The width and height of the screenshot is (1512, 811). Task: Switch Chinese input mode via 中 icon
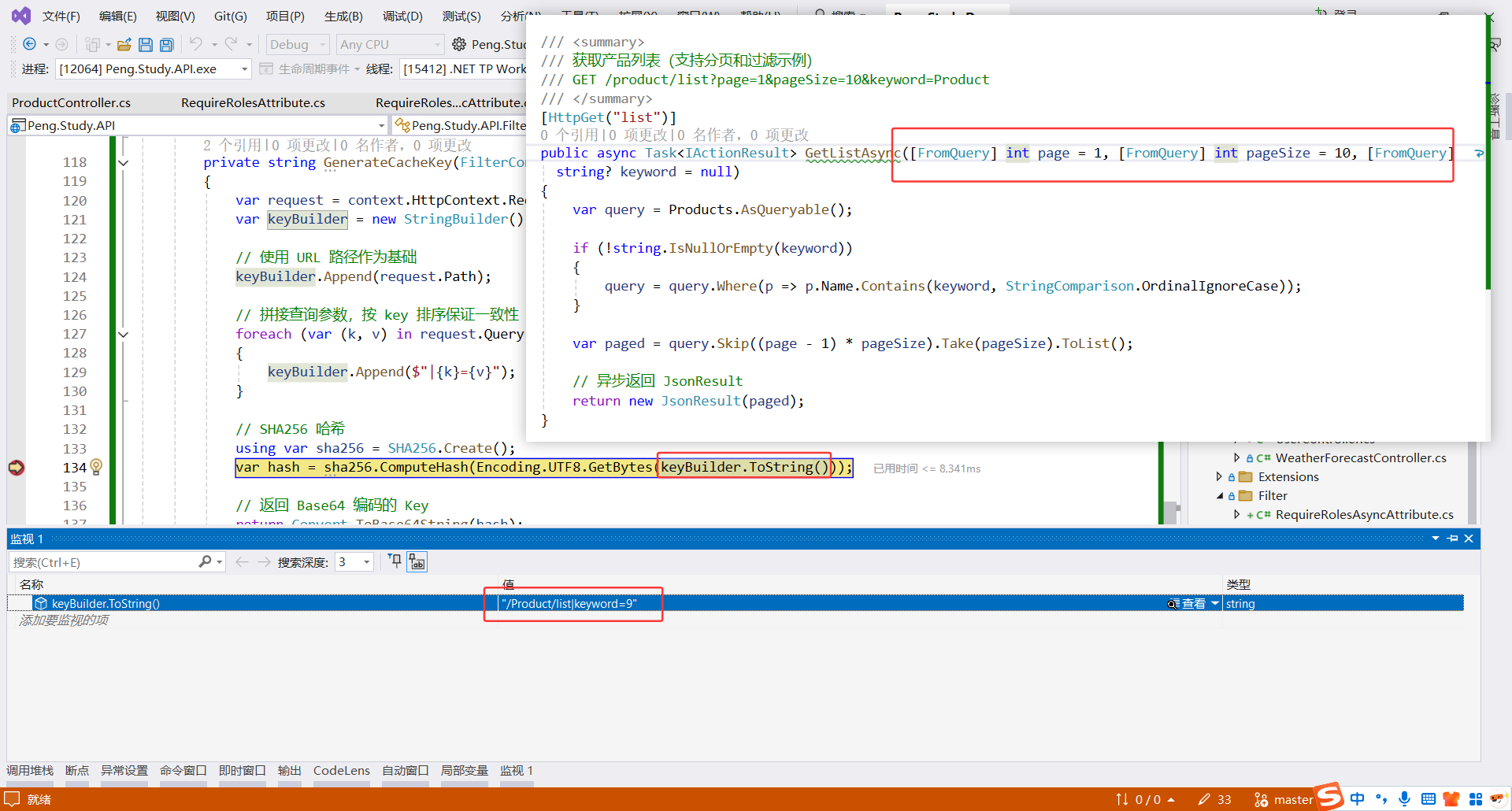tap(1357, 799)
